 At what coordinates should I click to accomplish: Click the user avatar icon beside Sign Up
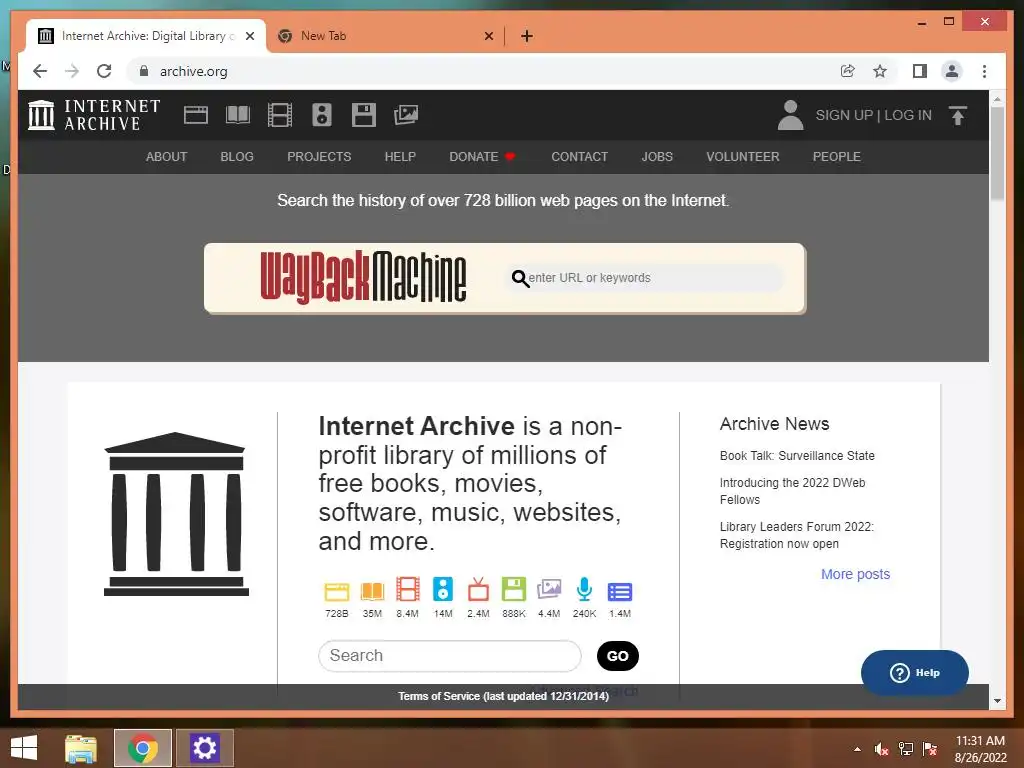(x=790, y=115)
